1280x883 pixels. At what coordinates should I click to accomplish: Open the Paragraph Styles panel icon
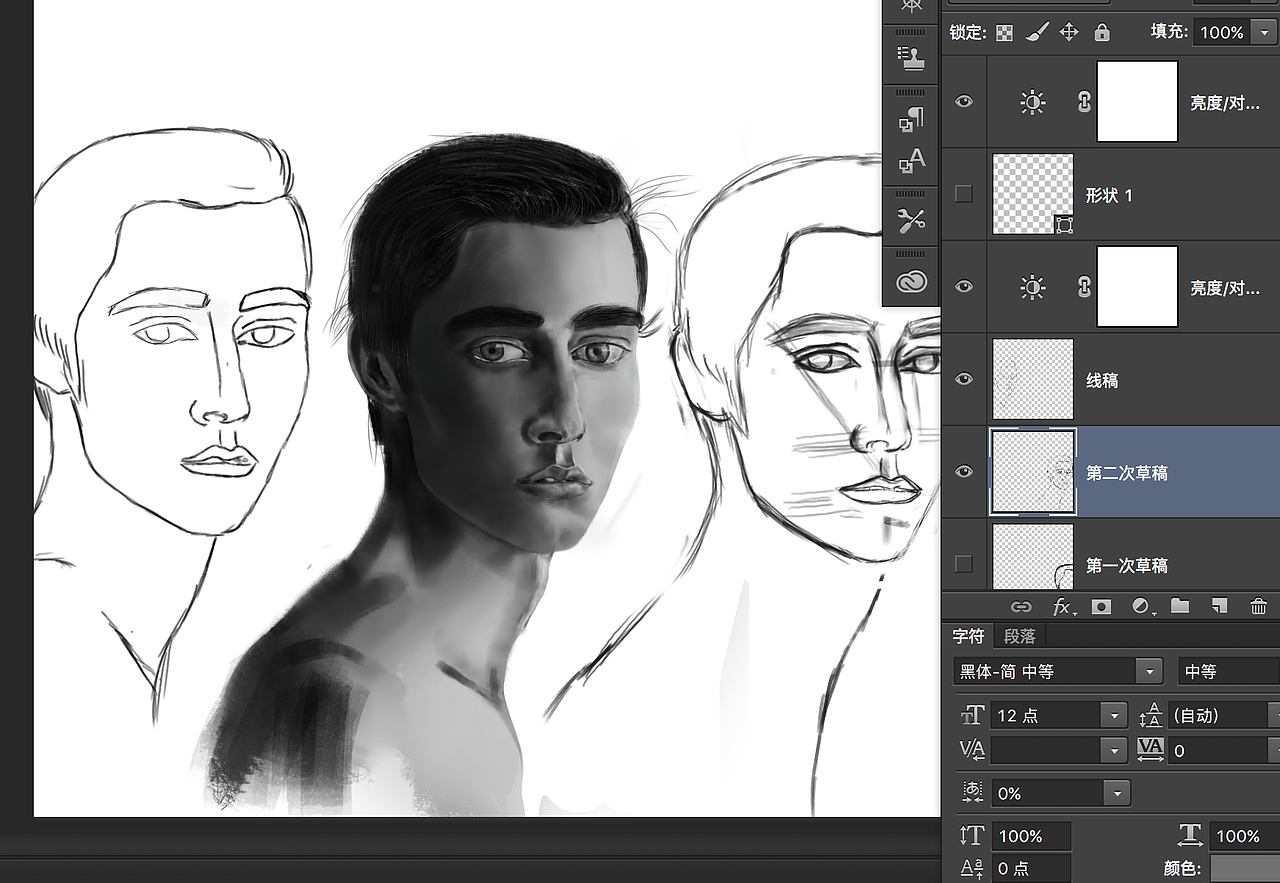tap(911, 121)
